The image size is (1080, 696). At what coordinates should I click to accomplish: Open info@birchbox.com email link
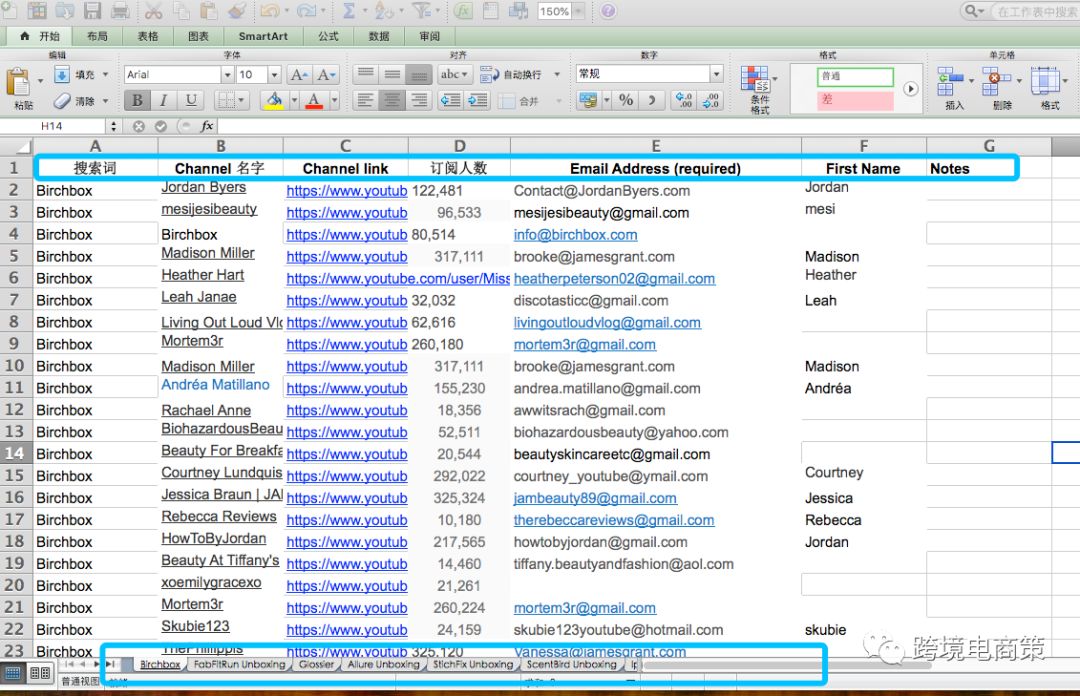point(575,234)
